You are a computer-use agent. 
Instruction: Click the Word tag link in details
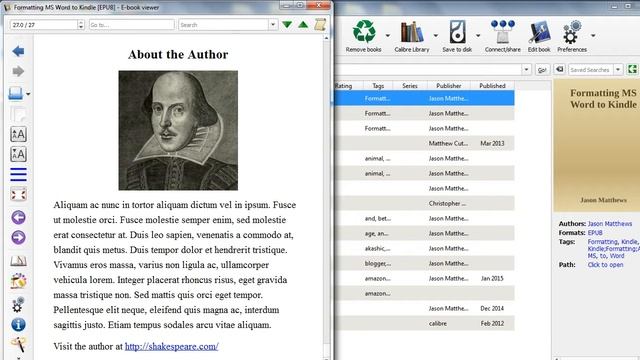point(617,256)
